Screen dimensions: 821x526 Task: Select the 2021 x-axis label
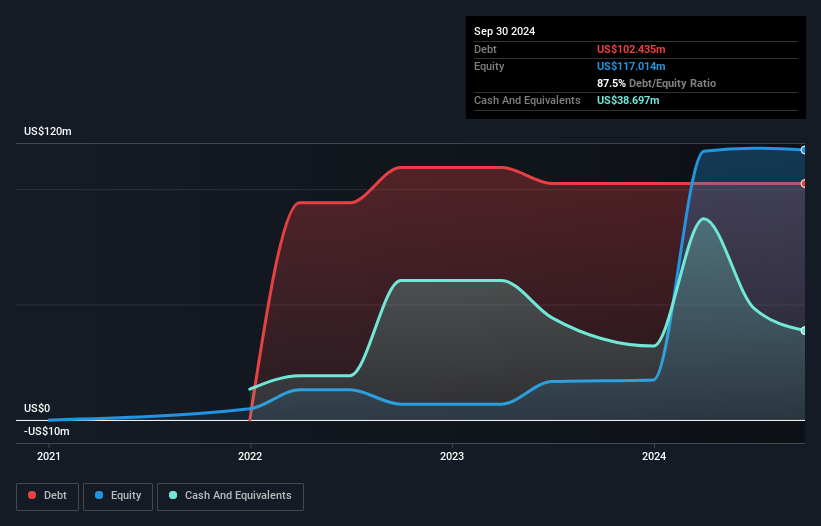click(49, 456)
